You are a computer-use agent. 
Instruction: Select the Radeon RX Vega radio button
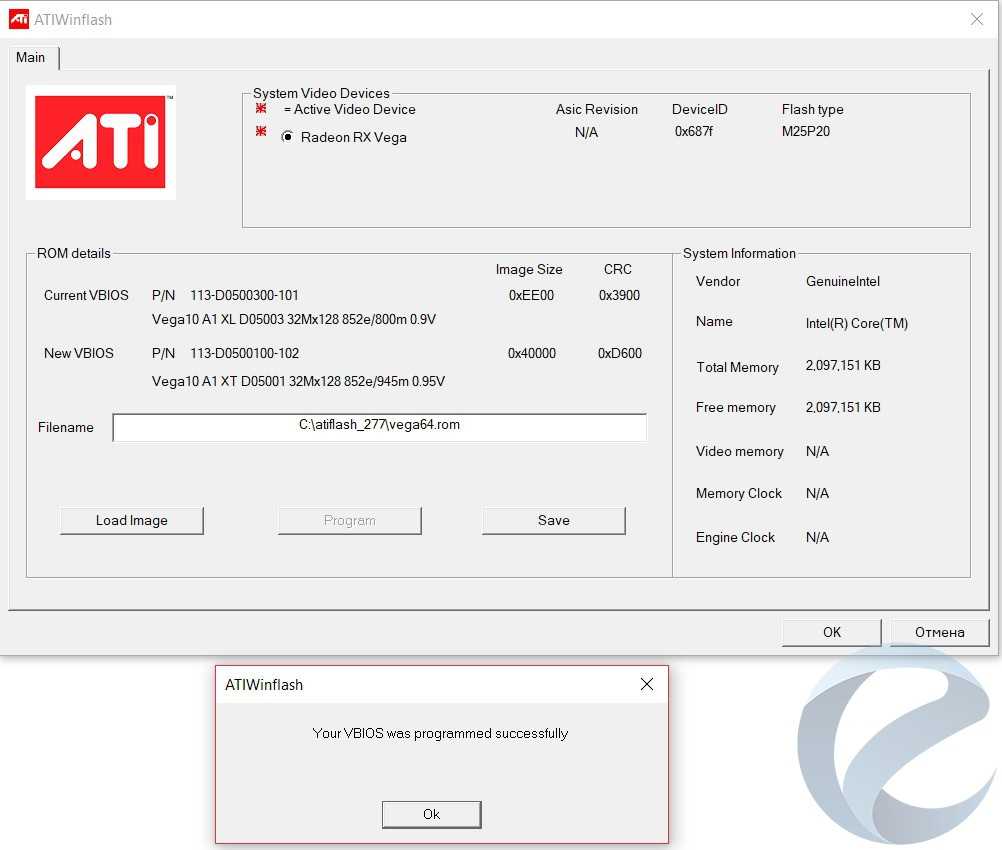click(x=288, y=137)
